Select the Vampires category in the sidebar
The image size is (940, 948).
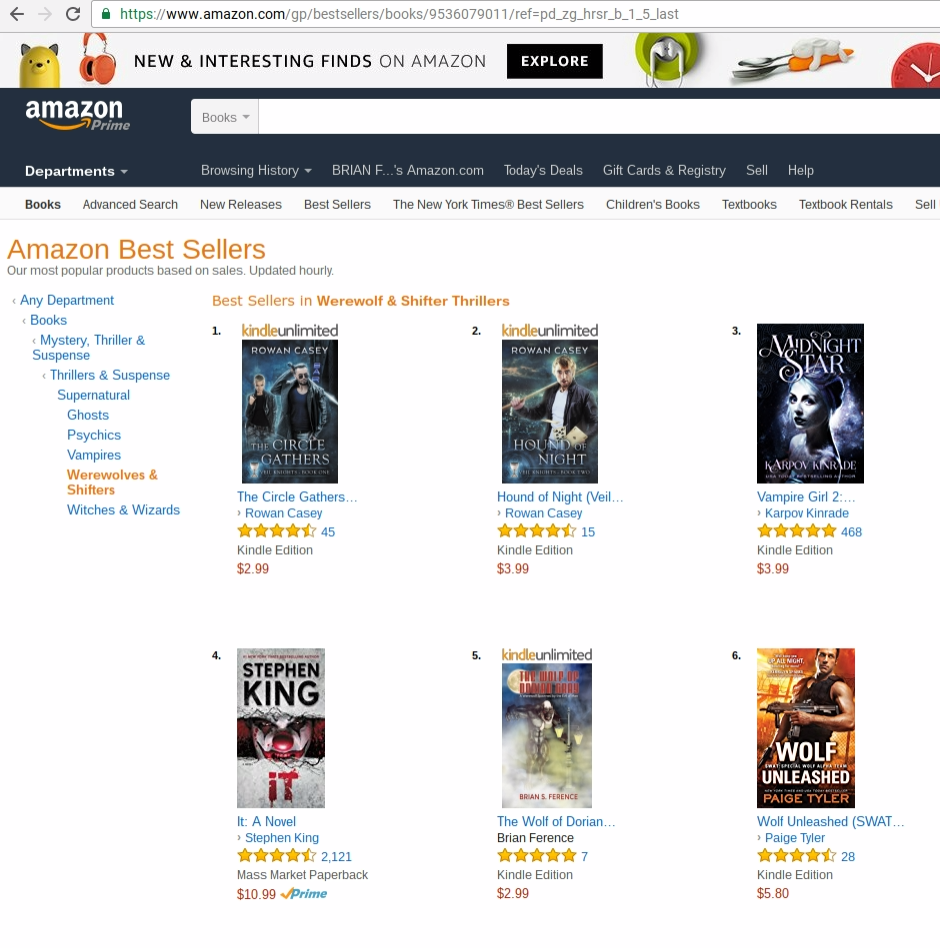click(x=94, y=455)
